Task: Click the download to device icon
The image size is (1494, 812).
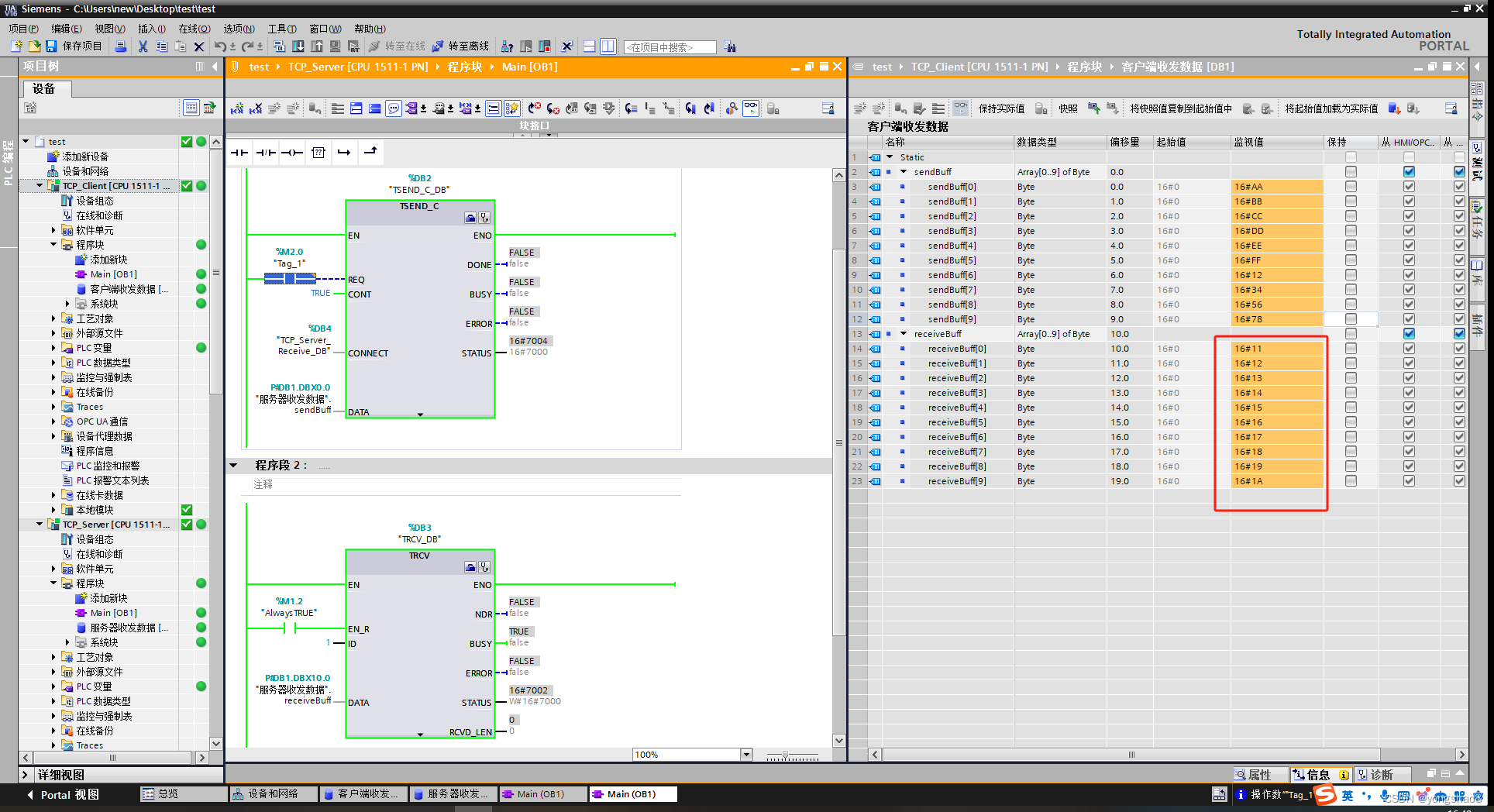Action: [298, 46]
